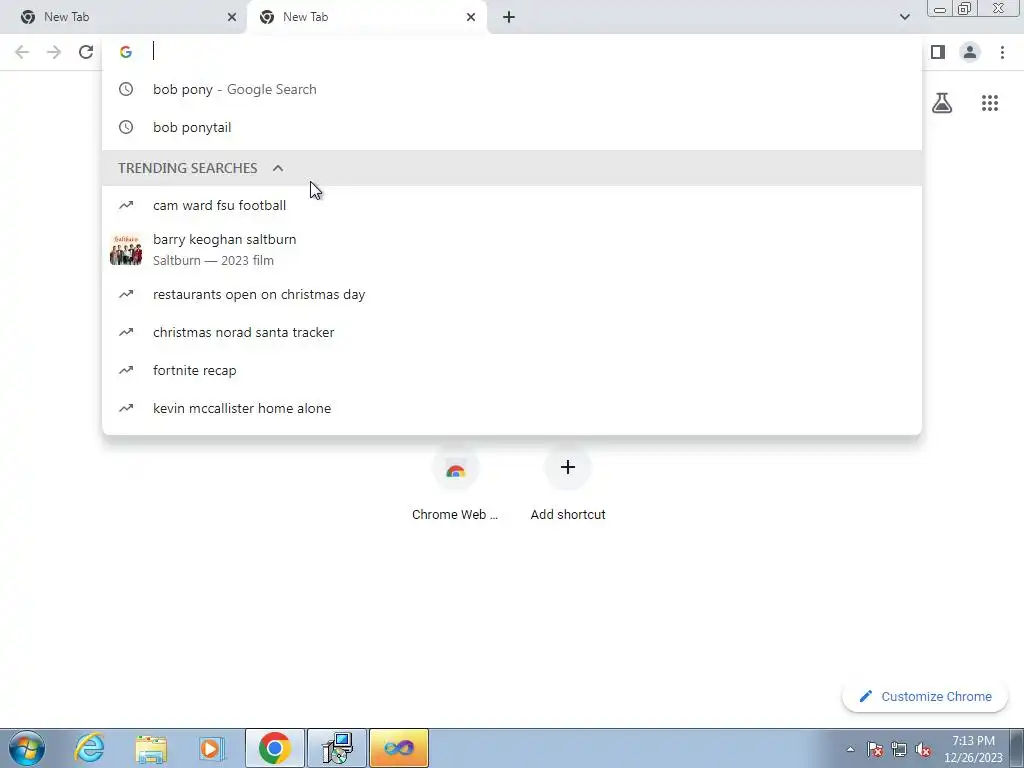Image resolution: width=1024 pixels, height=768 pixels.
Task: Pick the 'fortnite recap' trending search
Action: (x=512, y=370)
